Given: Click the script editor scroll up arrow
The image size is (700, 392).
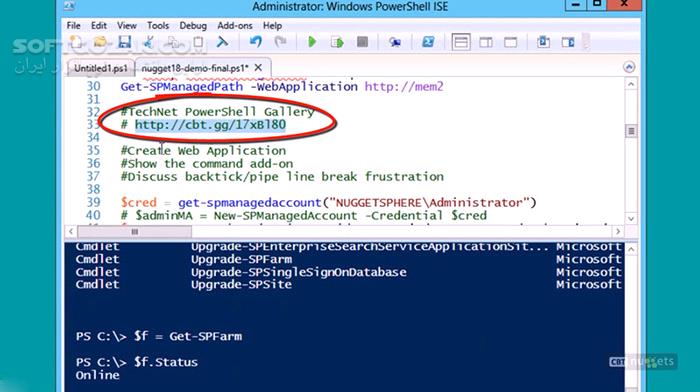Looking at the screenshot, I should pyautogui.click(x=631, y=84).
